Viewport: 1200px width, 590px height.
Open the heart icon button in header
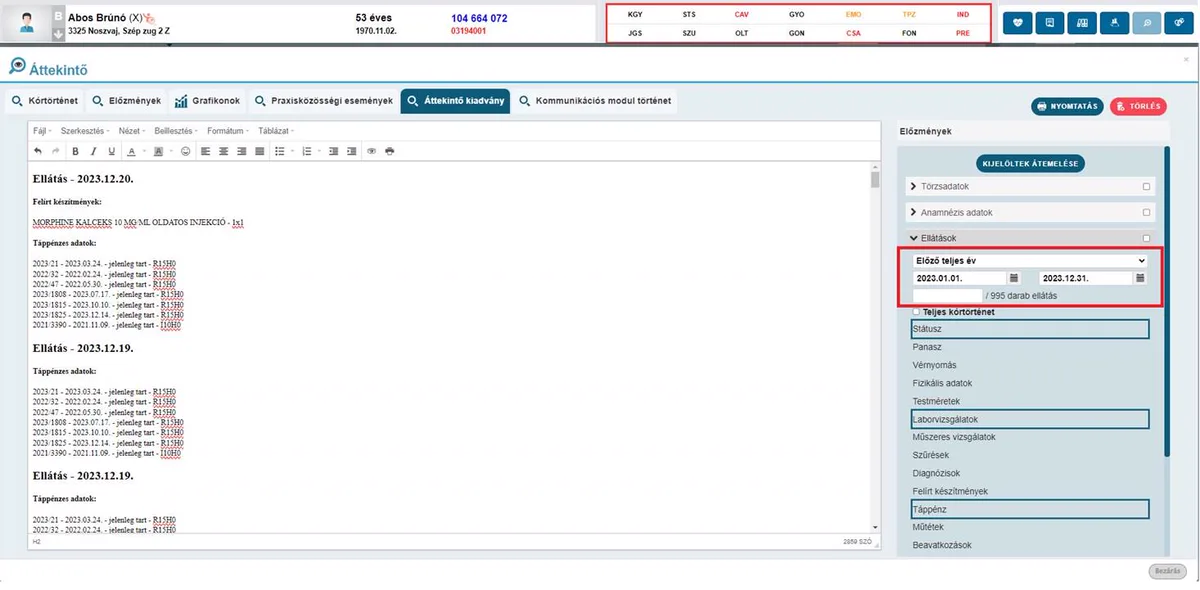[x=1017, y=22]
